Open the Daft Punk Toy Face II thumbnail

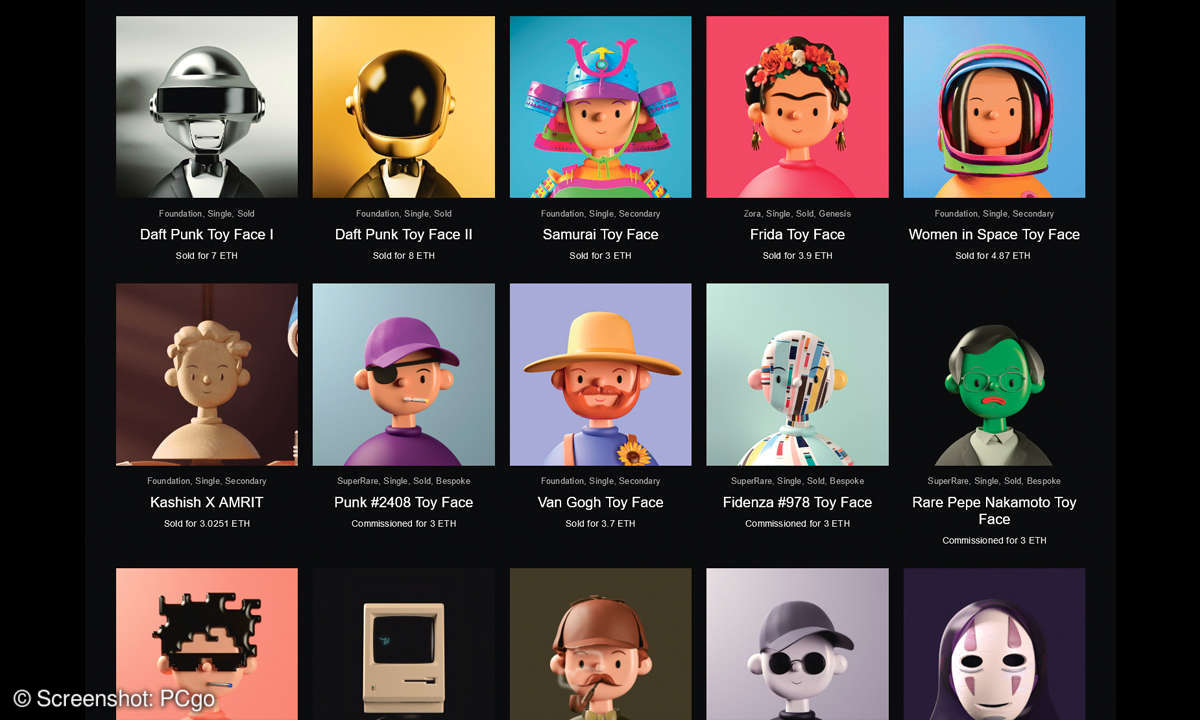pyautogui.click(x=403, y=107)
